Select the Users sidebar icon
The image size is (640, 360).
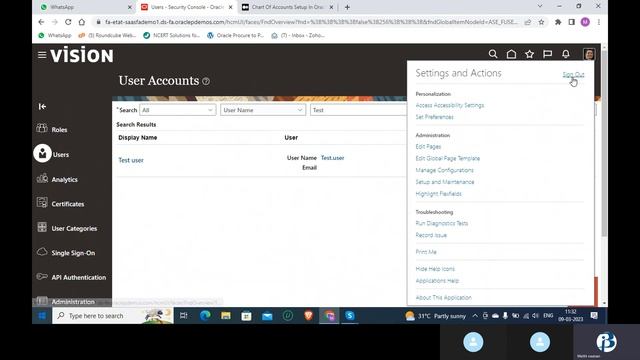[x=42, y=153]
